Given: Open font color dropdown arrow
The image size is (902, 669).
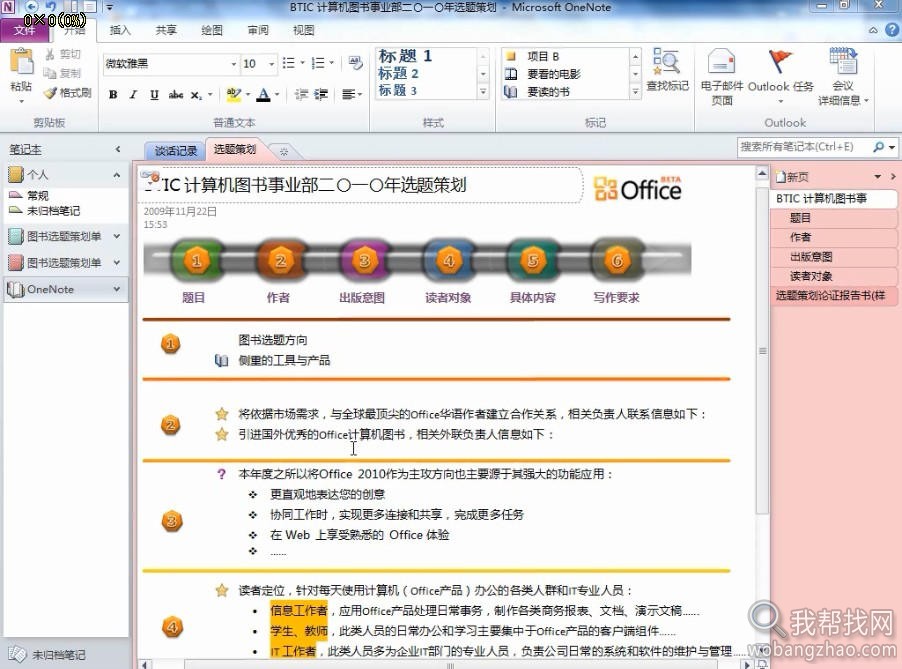Looking at the screenshot, I should [277, 94].
